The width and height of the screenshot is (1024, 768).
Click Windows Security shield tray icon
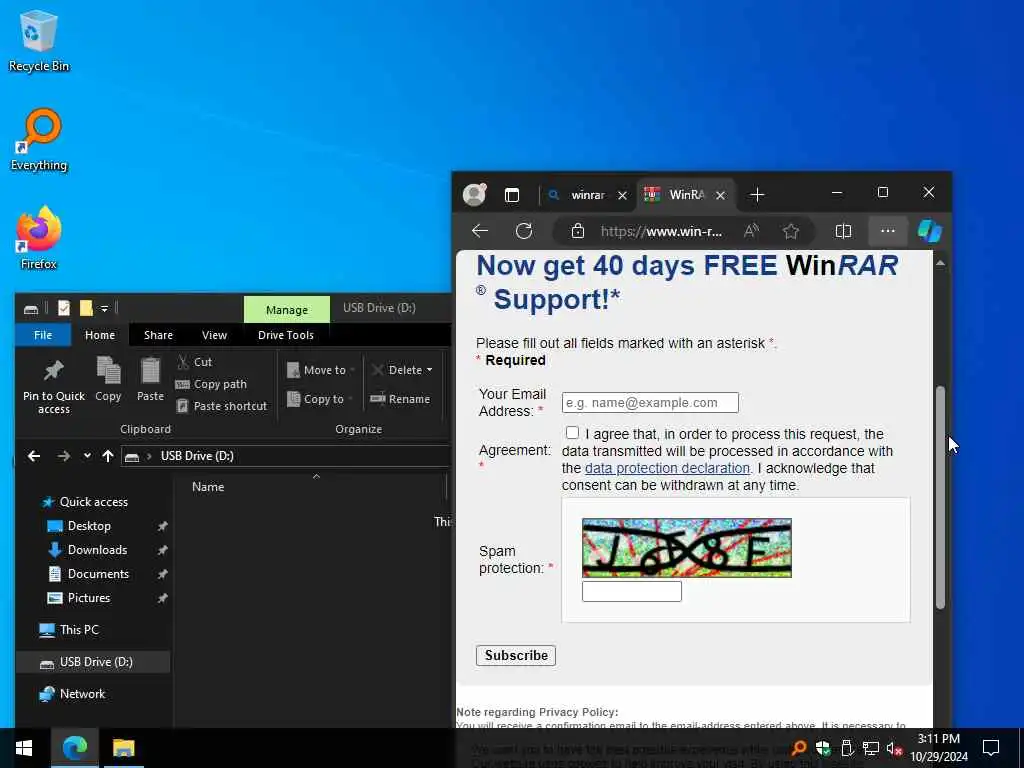click(823, 748)
